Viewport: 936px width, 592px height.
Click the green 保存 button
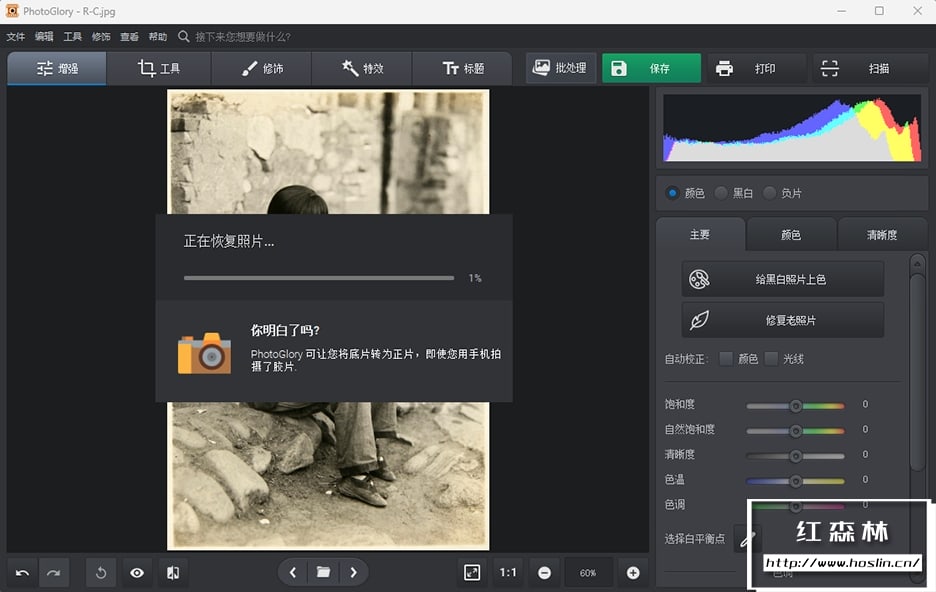[650, 69]
